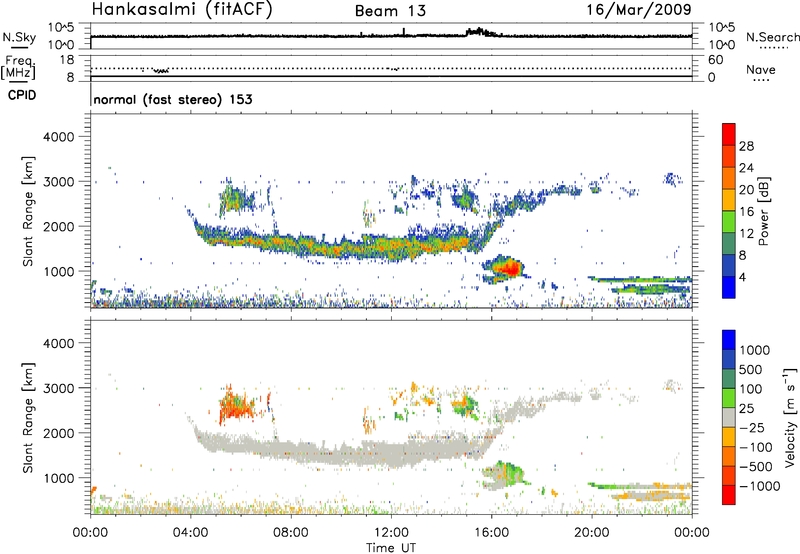The image size is (800, 554).
Task: Click the "25" tick on Velocity colorbar
Action: (x=747, y=408)
